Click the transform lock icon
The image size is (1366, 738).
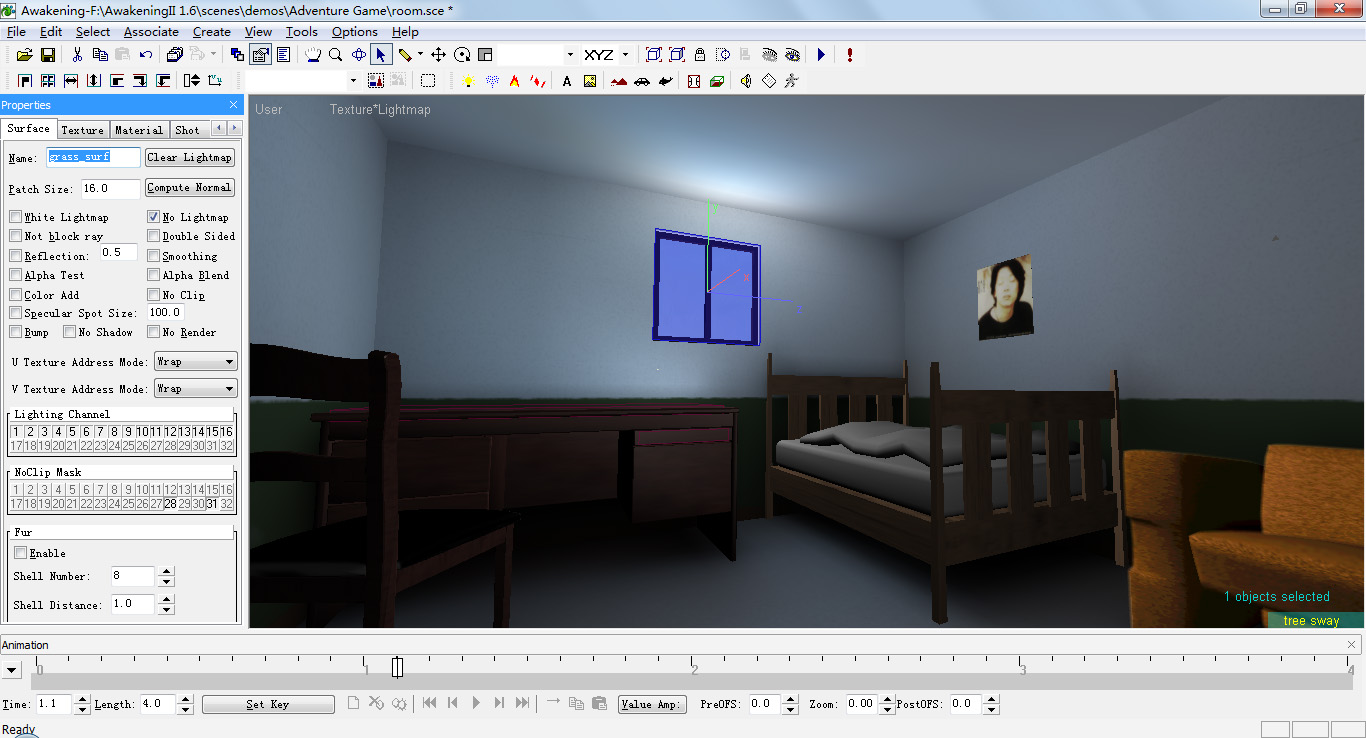700,55
